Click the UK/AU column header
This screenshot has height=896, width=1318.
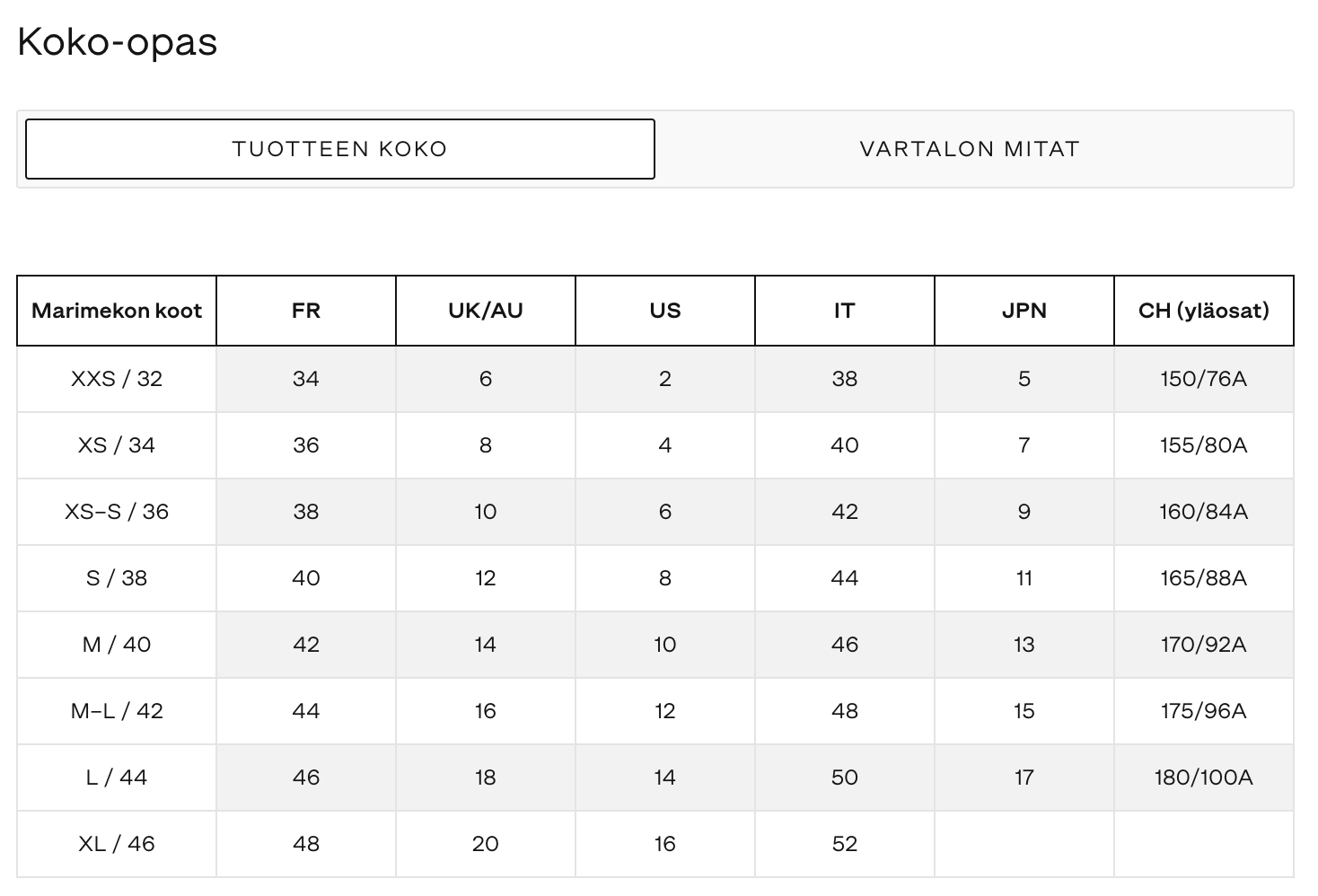coord(486,311)
